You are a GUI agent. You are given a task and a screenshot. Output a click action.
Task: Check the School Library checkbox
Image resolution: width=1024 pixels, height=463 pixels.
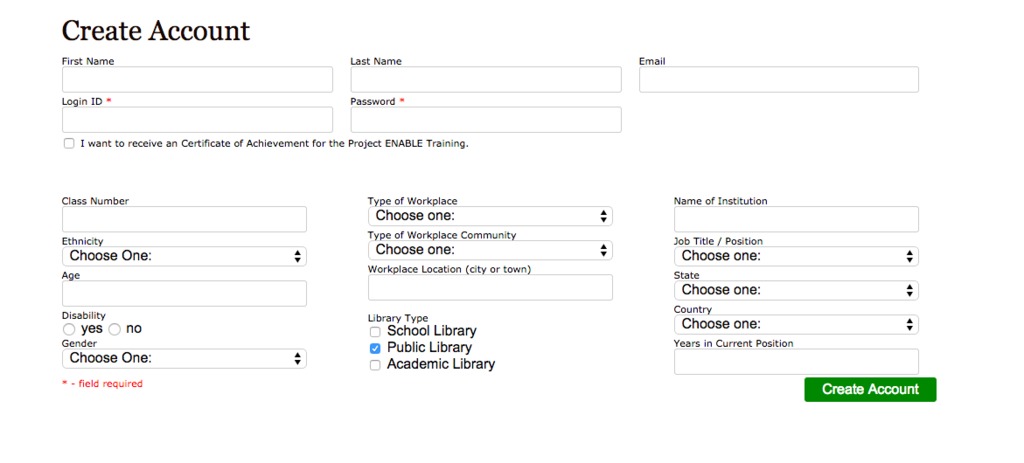point(375,332)
